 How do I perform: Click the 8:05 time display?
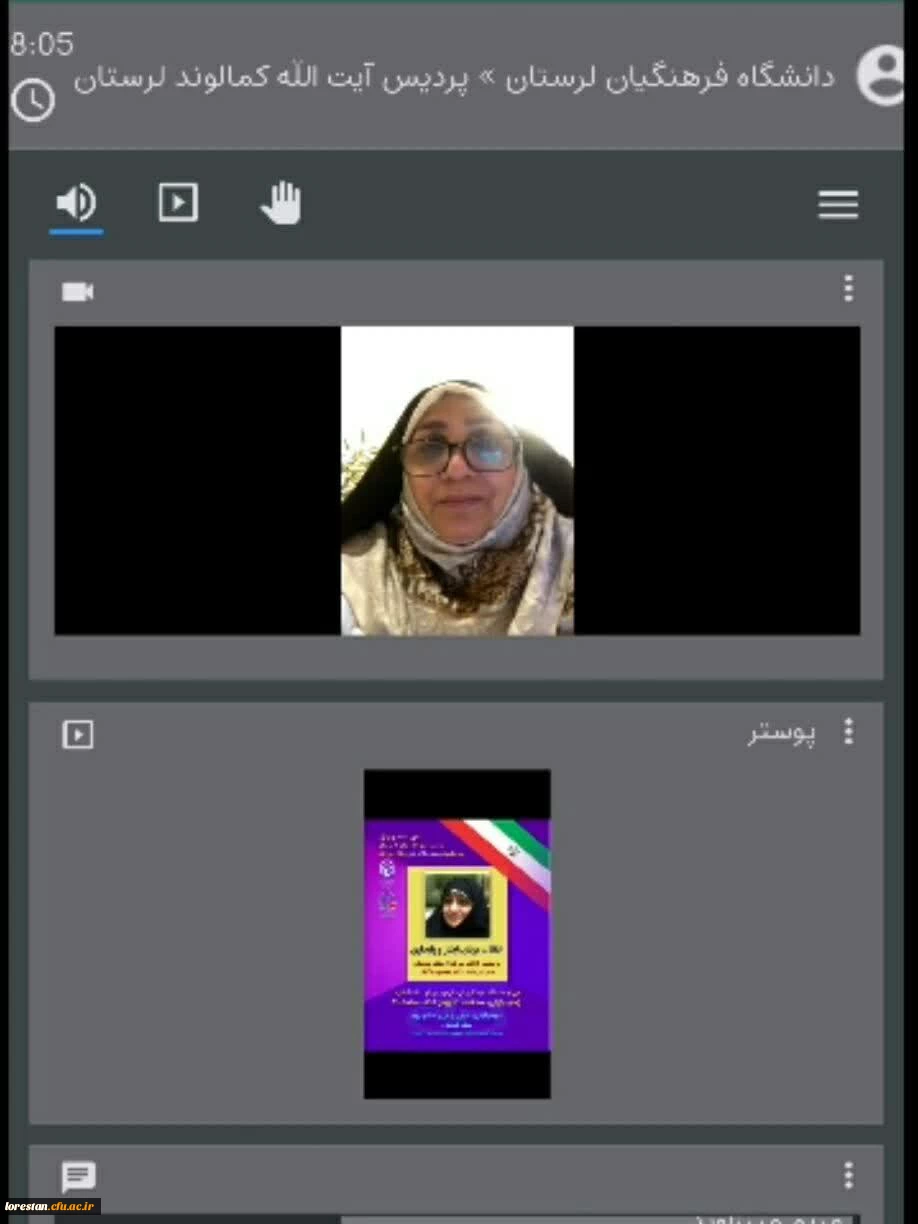(x=42, y=45)
